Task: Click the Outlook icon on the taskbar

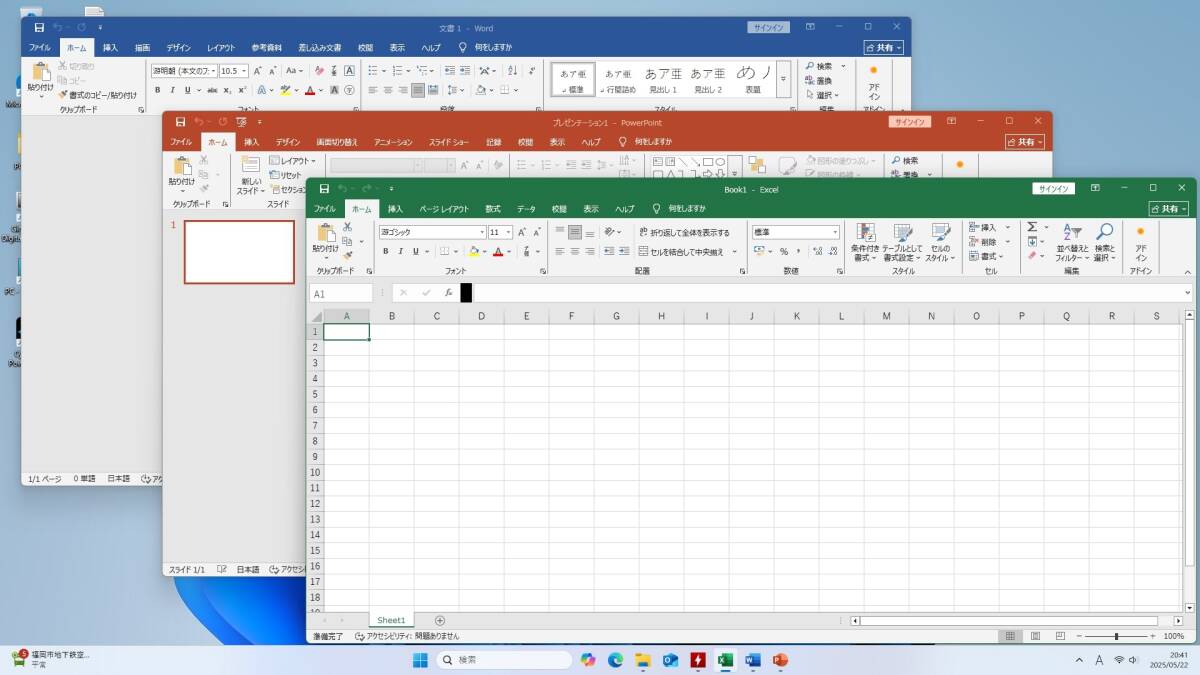Action: click(670, 660)
